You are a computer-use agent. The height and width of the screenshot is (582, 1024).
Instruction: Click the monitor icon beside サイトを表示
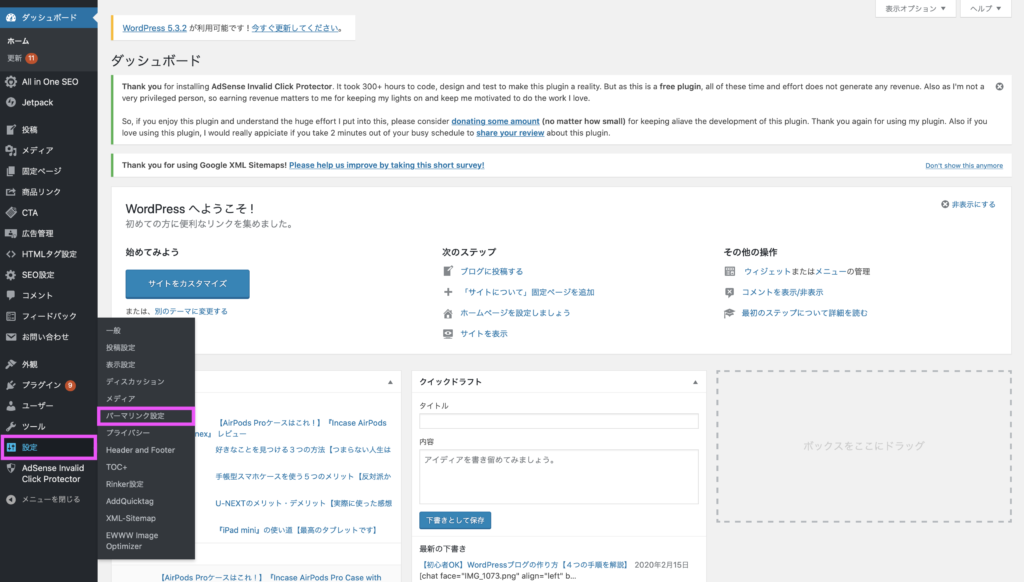tap(448, 334)
